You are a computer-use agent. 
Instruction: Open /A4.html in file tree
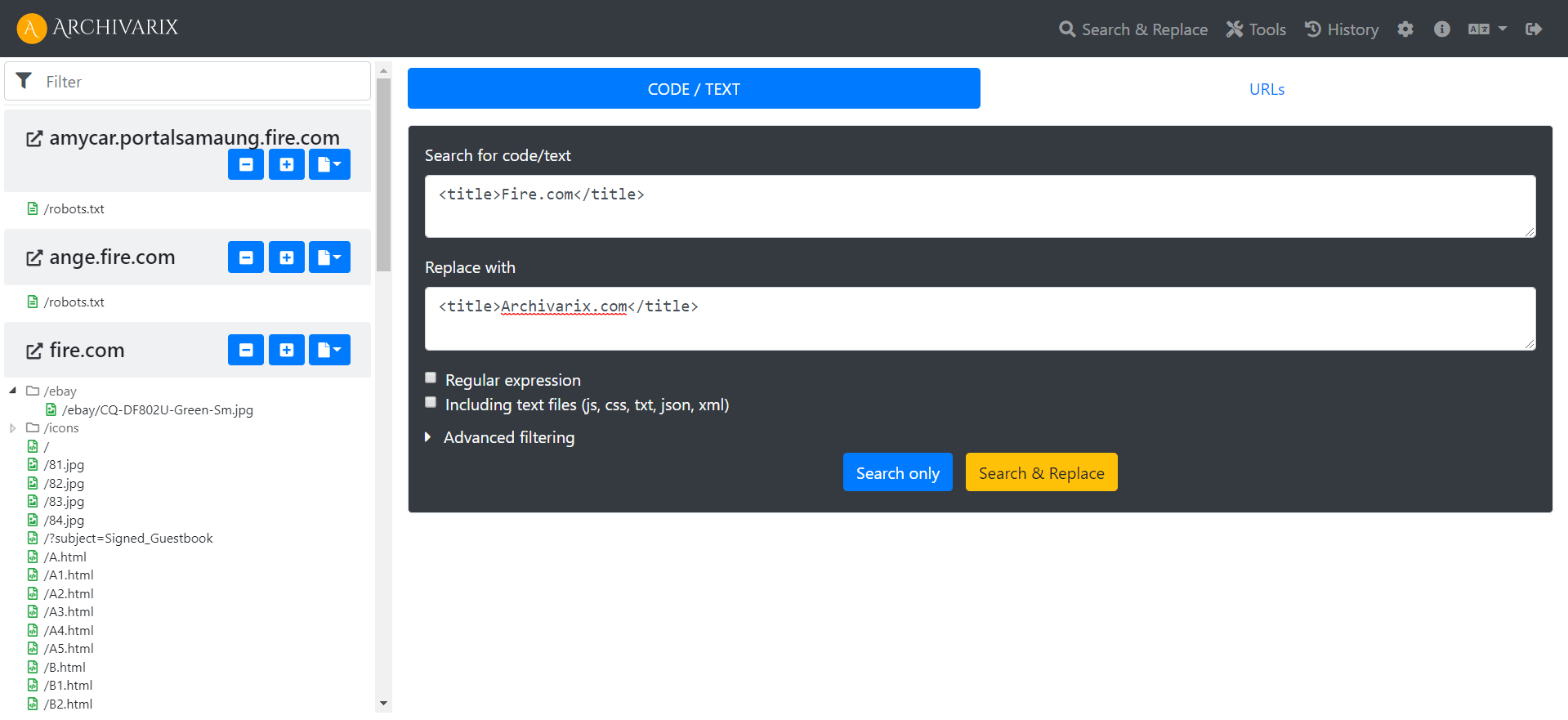69,631
